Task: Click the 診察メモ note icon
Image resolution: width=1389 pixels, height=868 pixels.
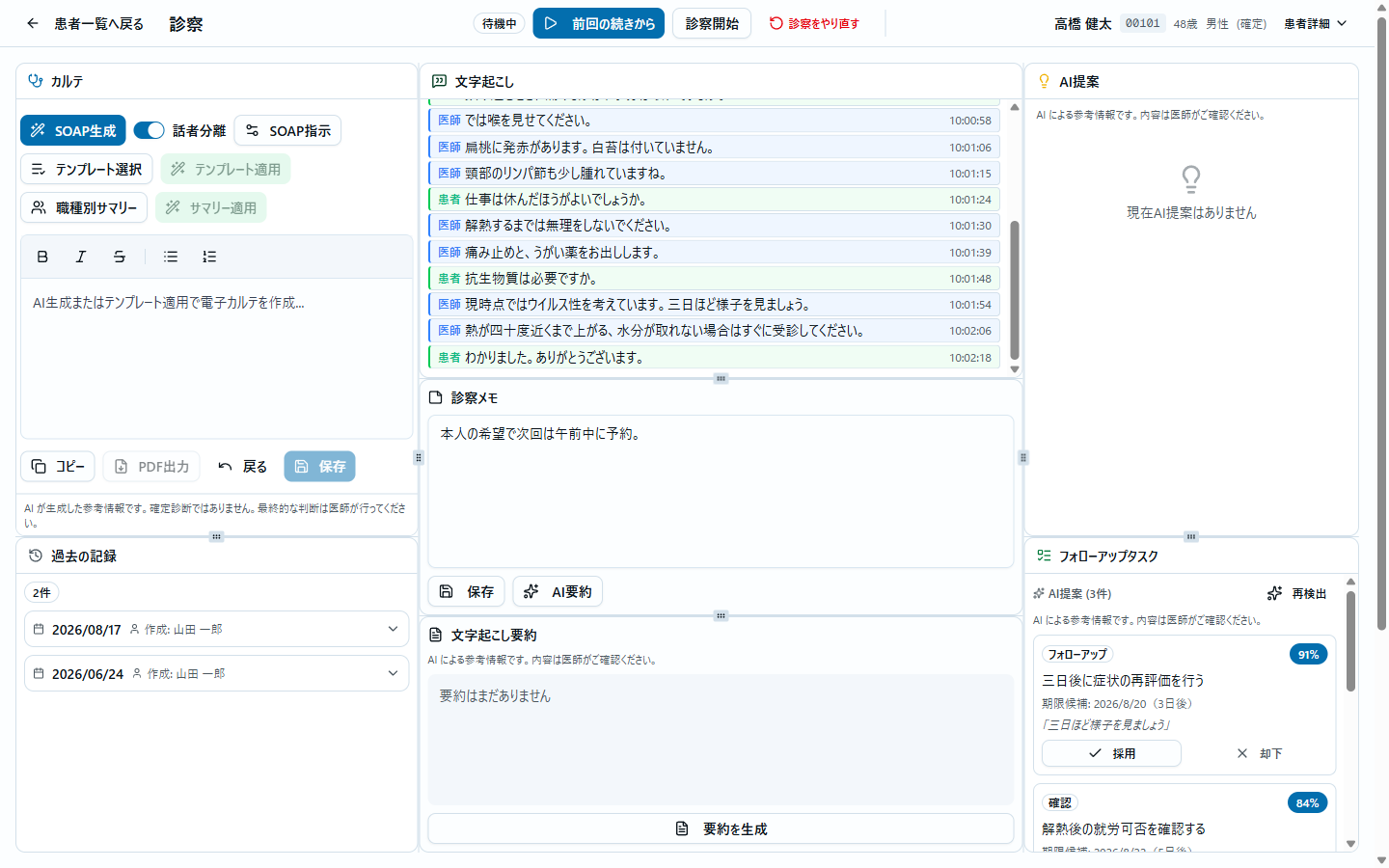Action: coord(435,397)
